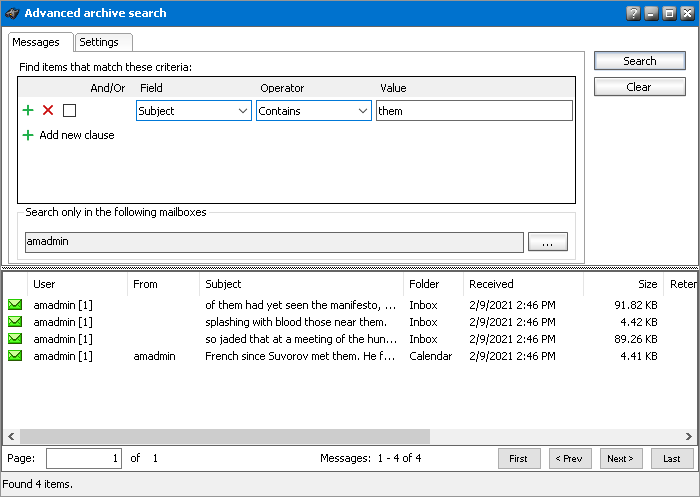Click the Value text field containing 'them'
This screenshot has height=497, width=700.
tap(474, 111)
